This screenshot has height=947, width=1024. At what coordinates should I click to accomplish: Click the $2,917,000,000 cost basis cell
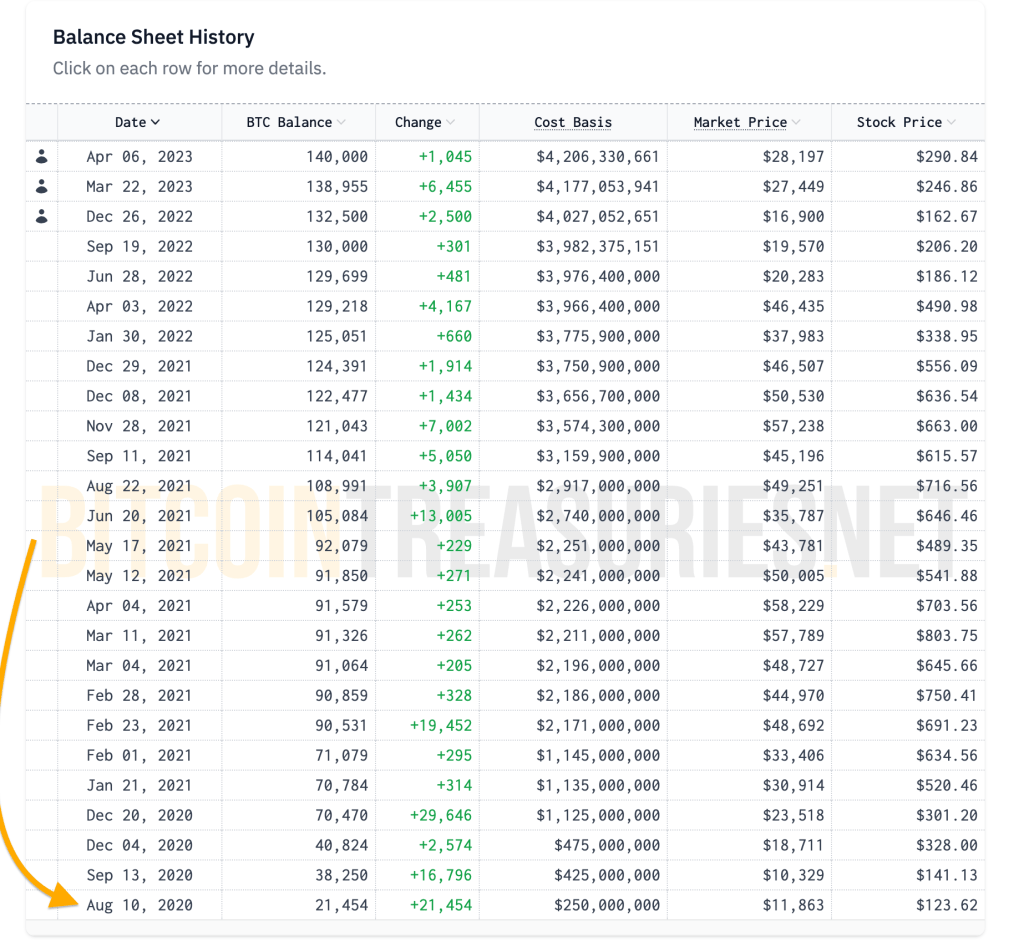pyautogui.click(x=595, y=486)
